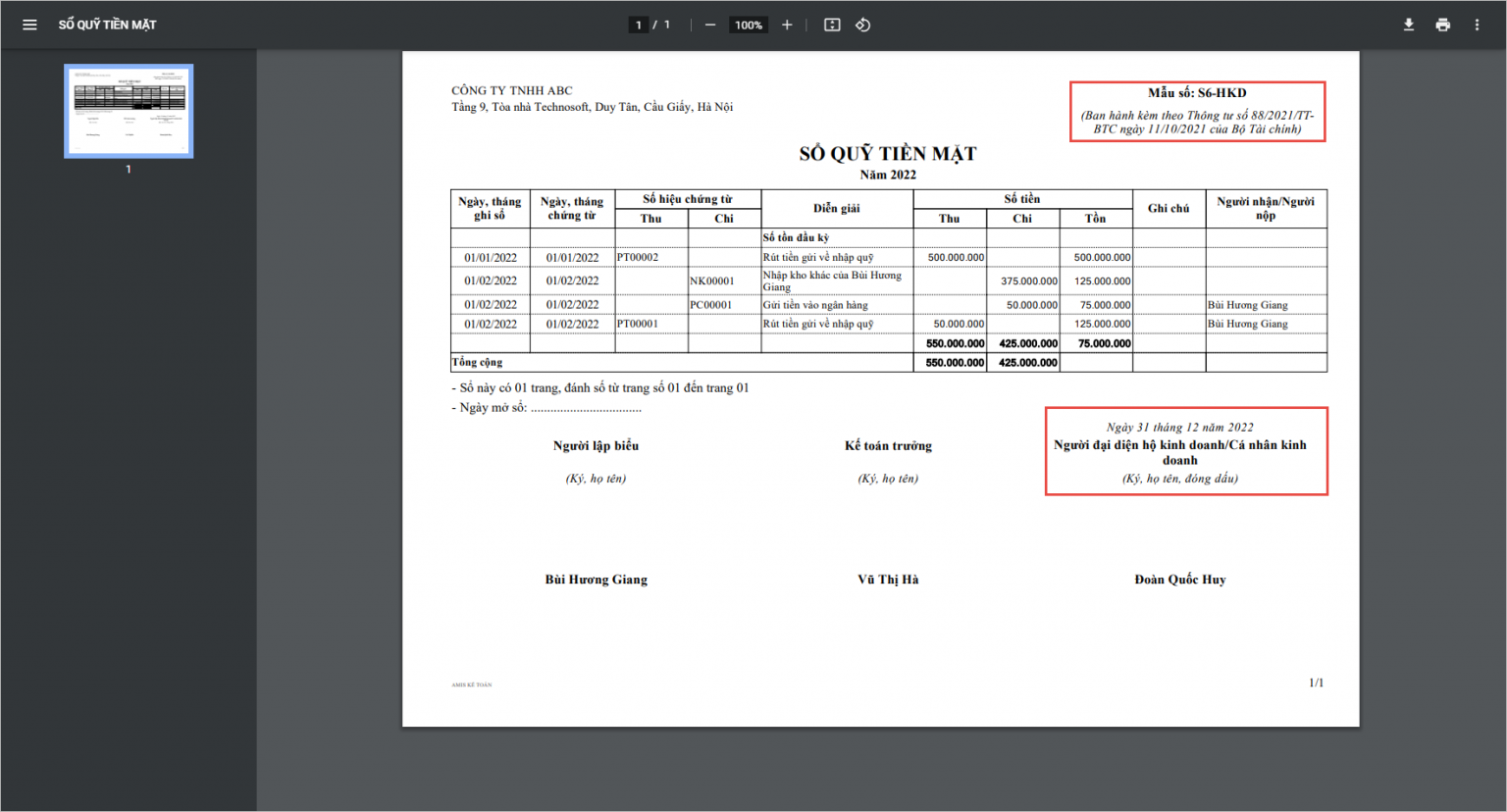
Task: Print the cash book document
Action: 1442,25
